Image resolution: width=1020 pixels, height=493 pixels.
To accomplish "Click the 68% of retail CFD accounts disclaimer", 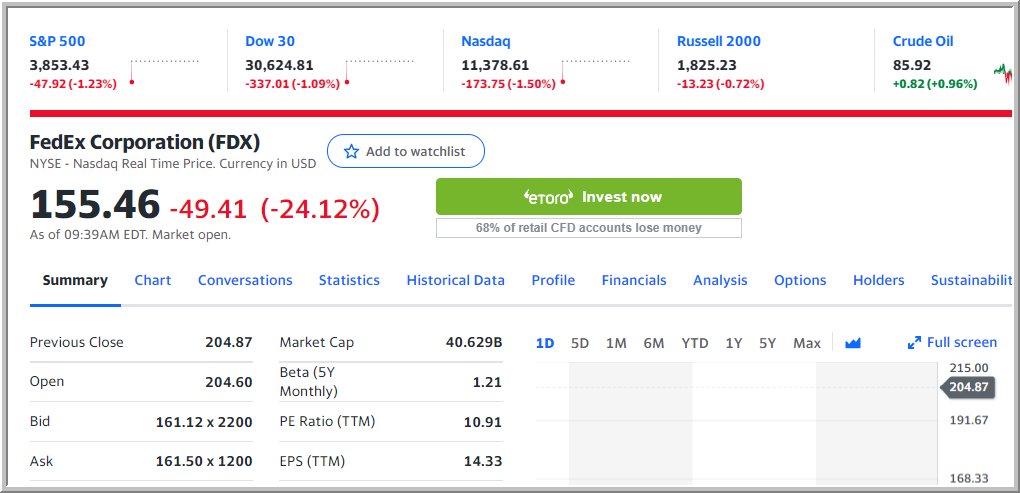I will click(589, 228).
